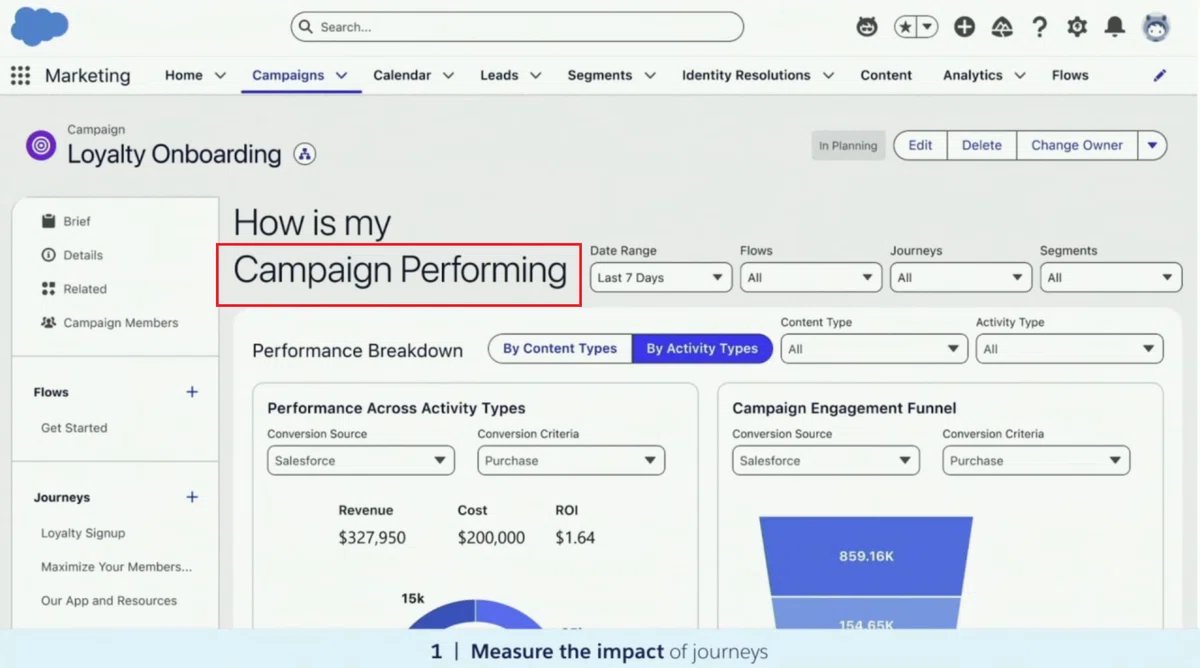Expand the Campaigns tab chevron menu
The image size is (1200, 668).
[x=341, y=75]
